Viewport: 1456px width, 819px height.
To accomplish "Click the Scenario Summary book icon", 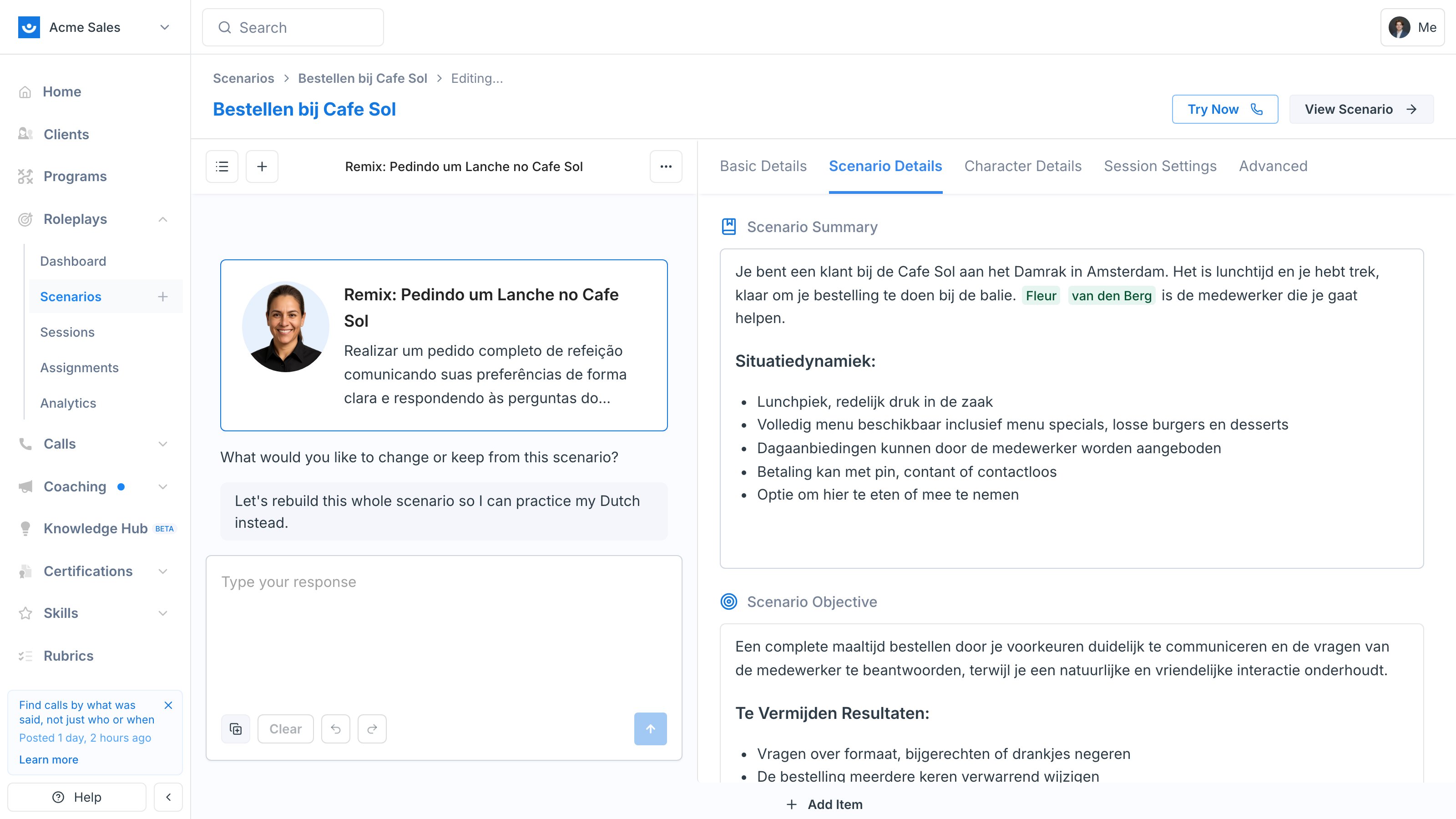I will tap(729, 227).
